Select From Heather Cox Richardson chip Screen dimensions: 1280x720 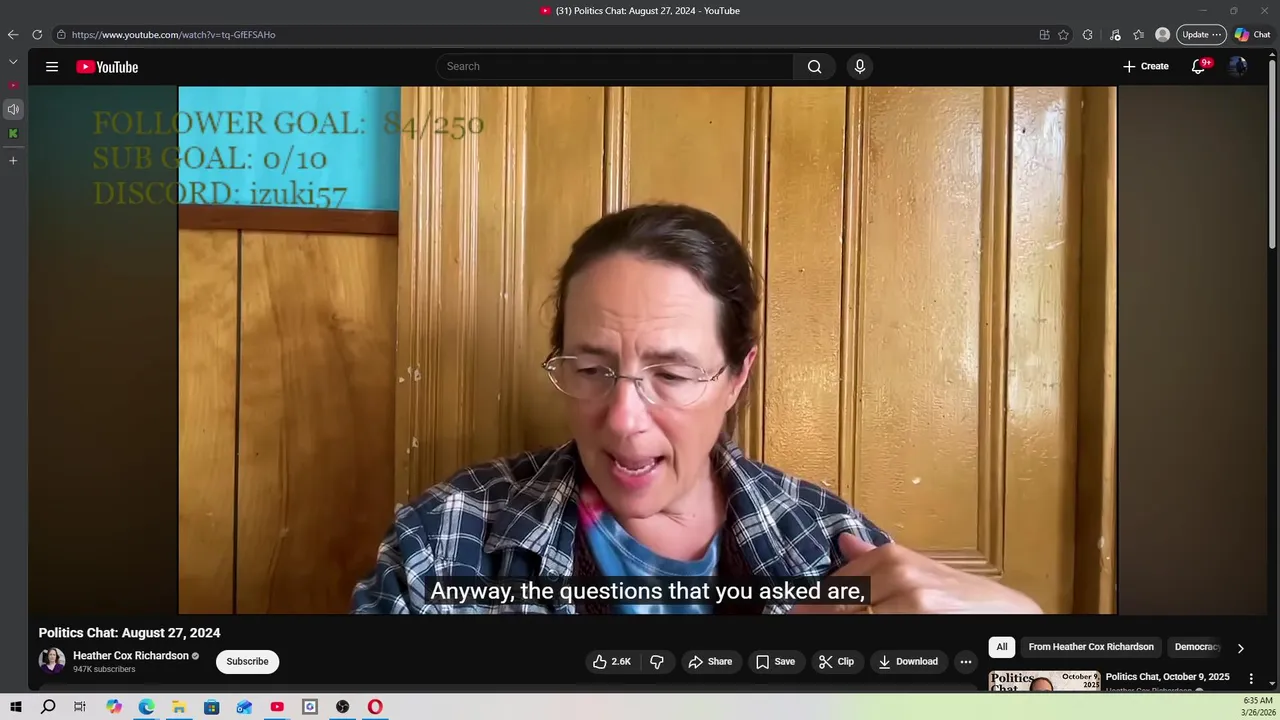point(1091,647)
